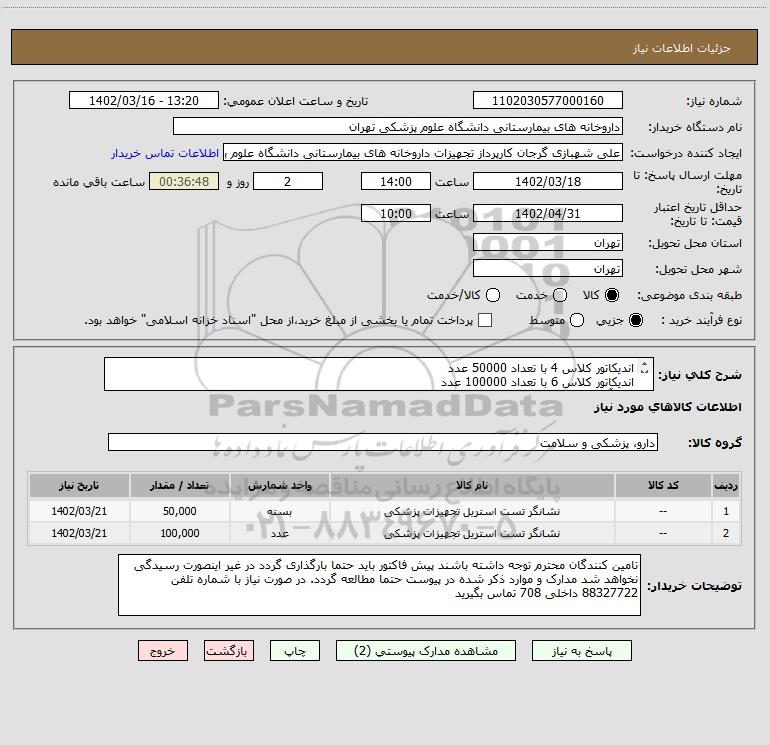The width and height of the screenshot is (770, 745).
Task: Click the تاریخ نیاز column header
Action: point(79,485)
